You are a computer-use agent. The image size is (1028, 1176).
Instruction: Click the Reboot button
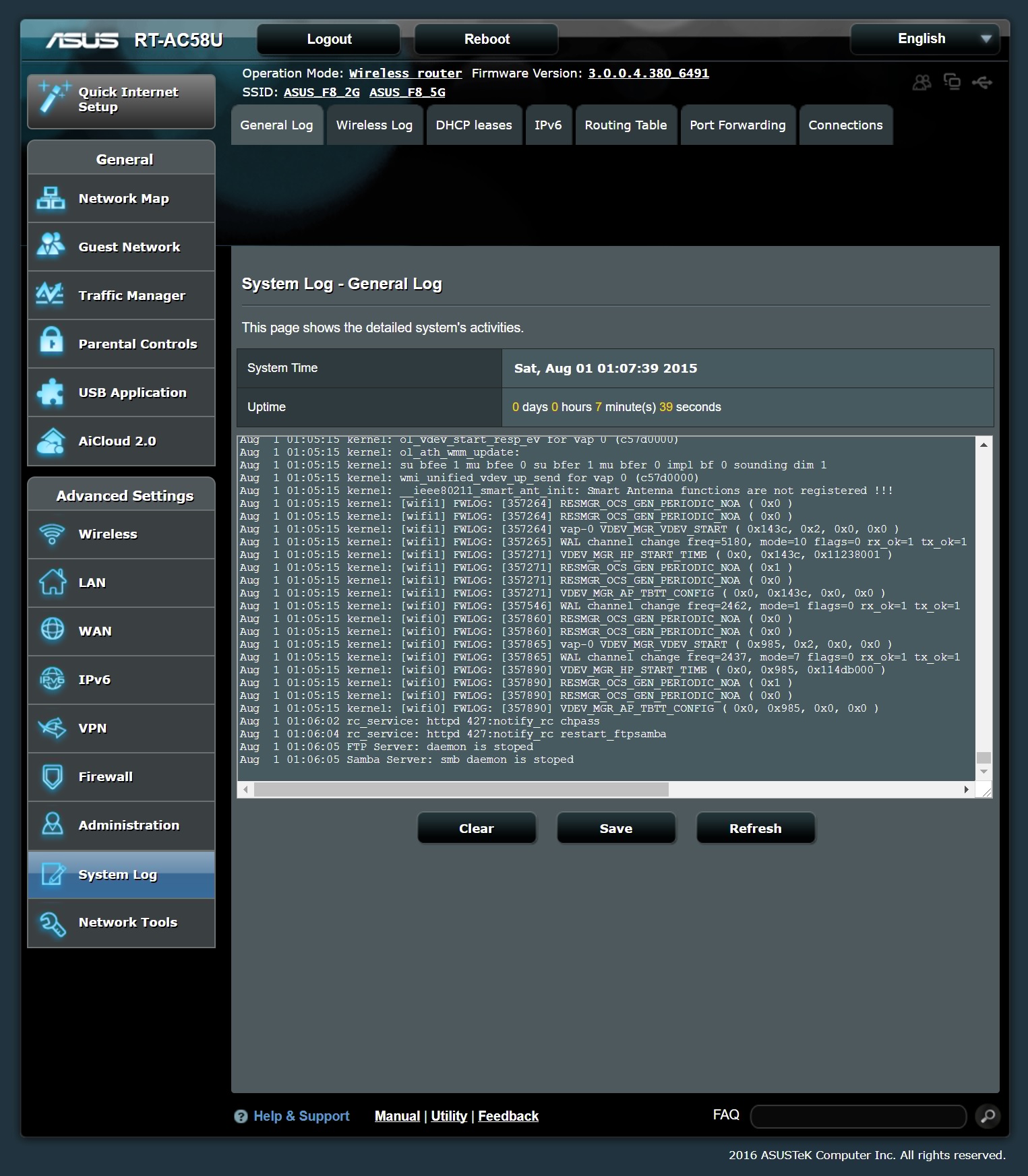coord(487,39)
